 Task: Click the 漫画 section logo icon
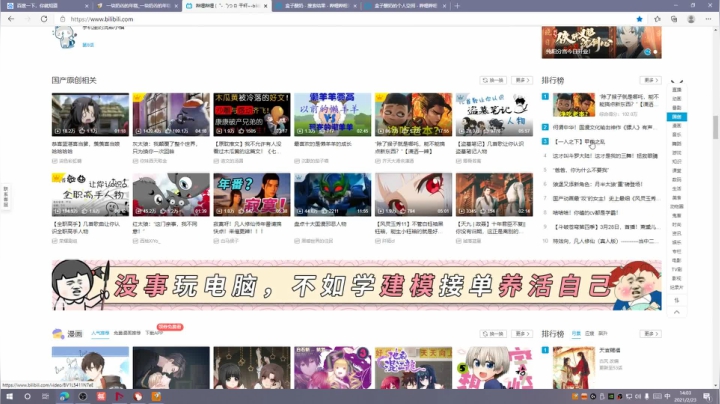click(58, 334)
